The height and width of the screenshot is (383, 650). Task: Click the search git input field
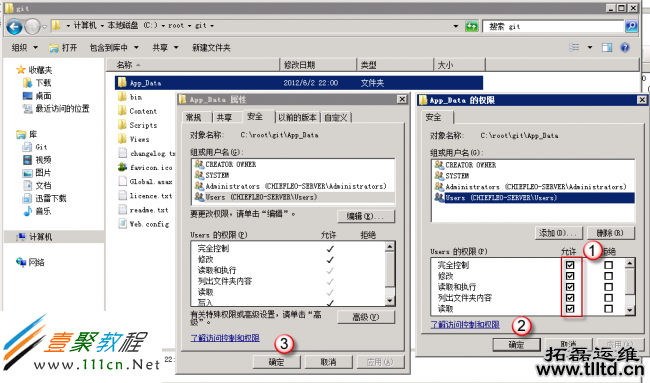[x=553, y=26]
